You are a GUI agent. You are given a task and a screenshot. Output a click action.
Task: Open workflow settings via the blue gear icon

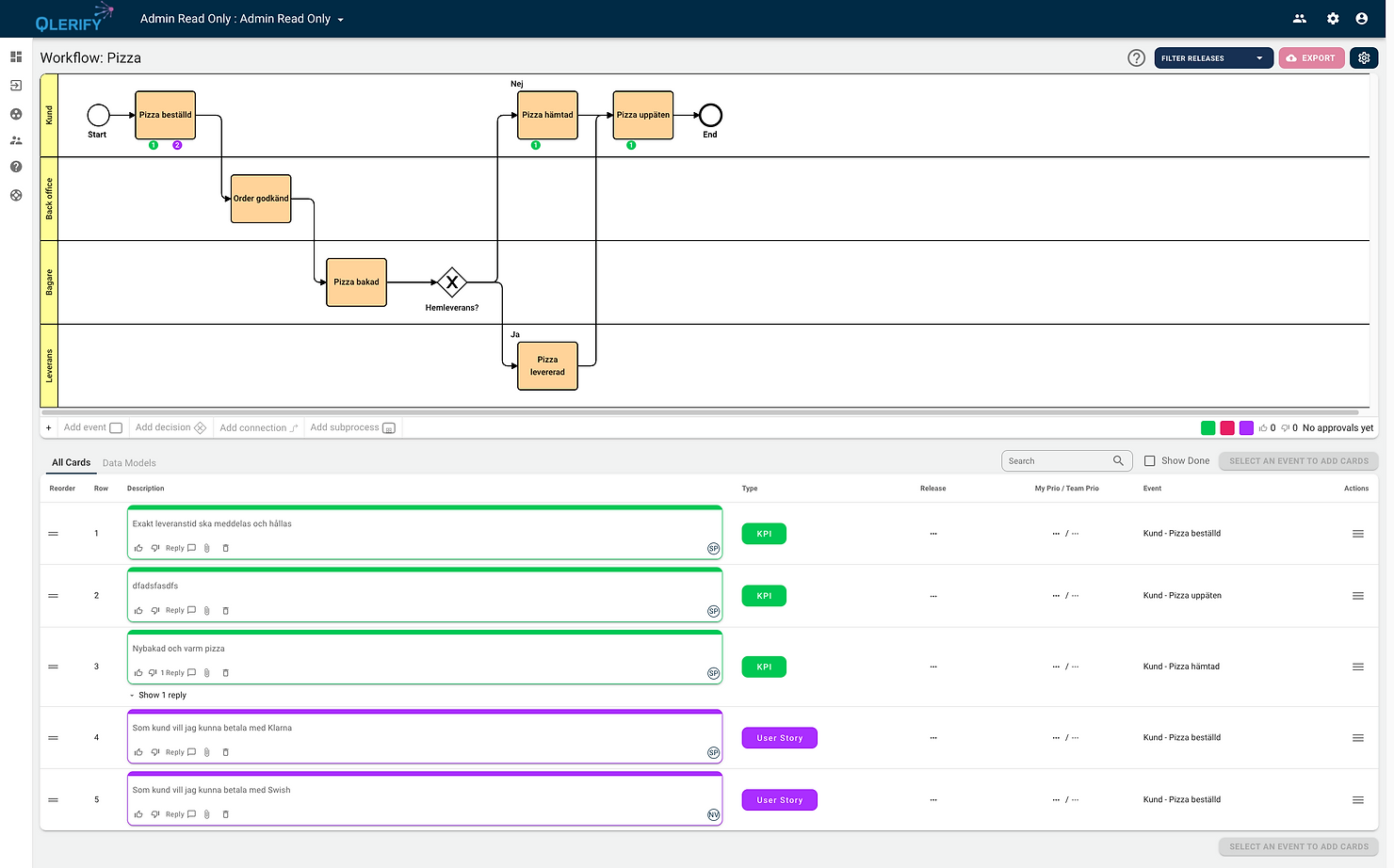coord(1364,57)
